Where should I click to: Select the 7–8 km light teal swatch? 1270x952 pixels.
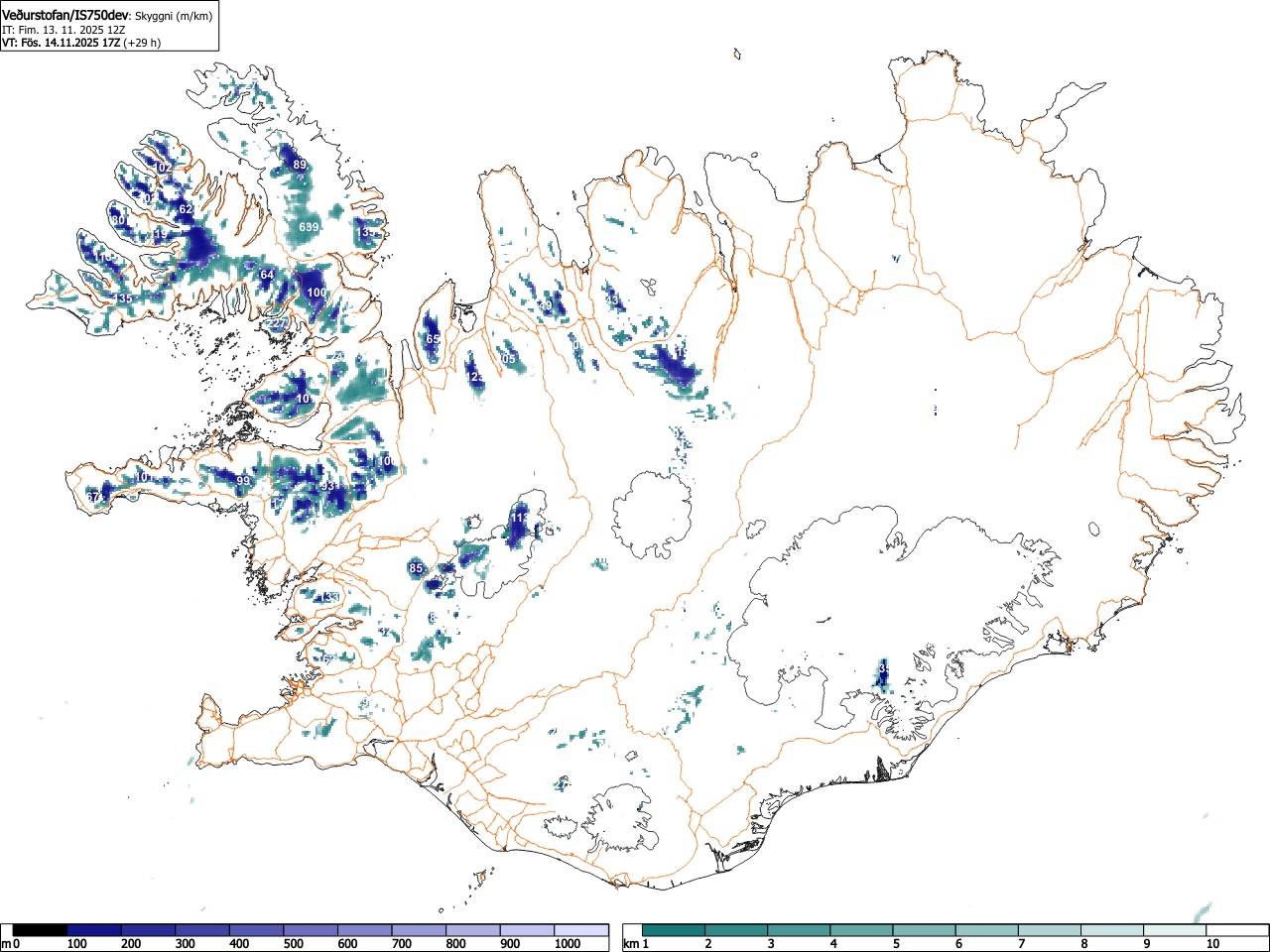(x=1050, y=930)
